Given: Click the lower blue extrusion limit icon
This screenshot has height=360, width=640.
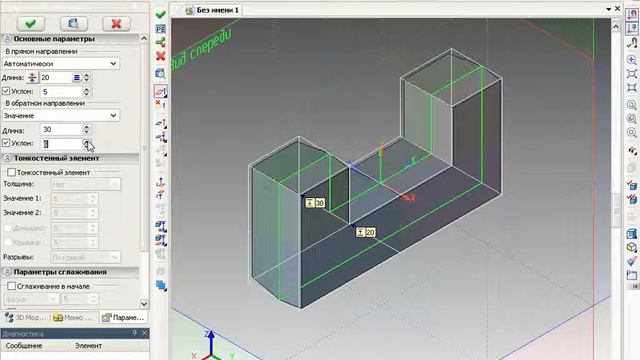Looking at the screenshot, I should tap(160, 240).
